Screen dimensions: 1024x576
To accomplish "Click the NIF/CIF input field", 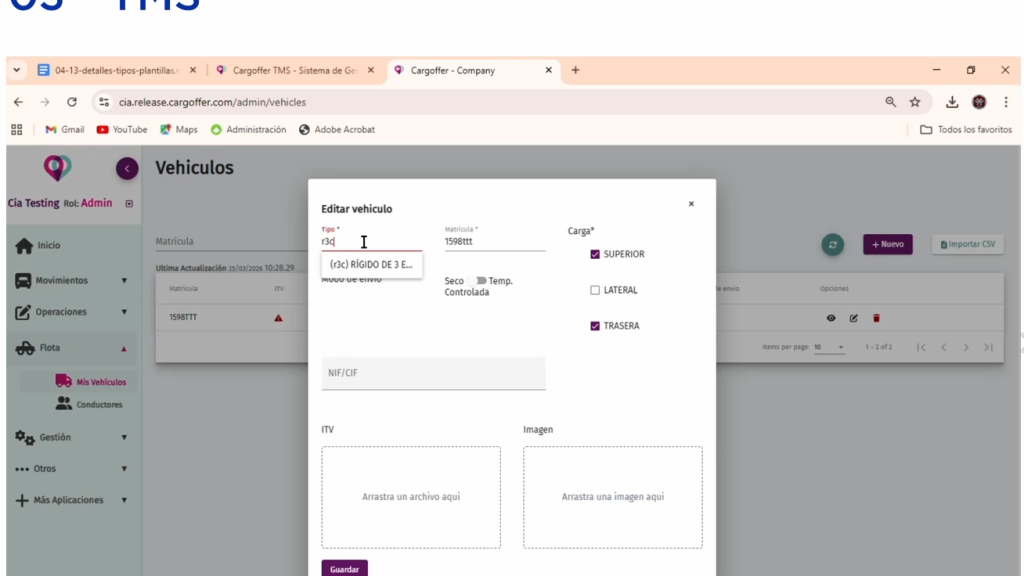I will (433, 373).
